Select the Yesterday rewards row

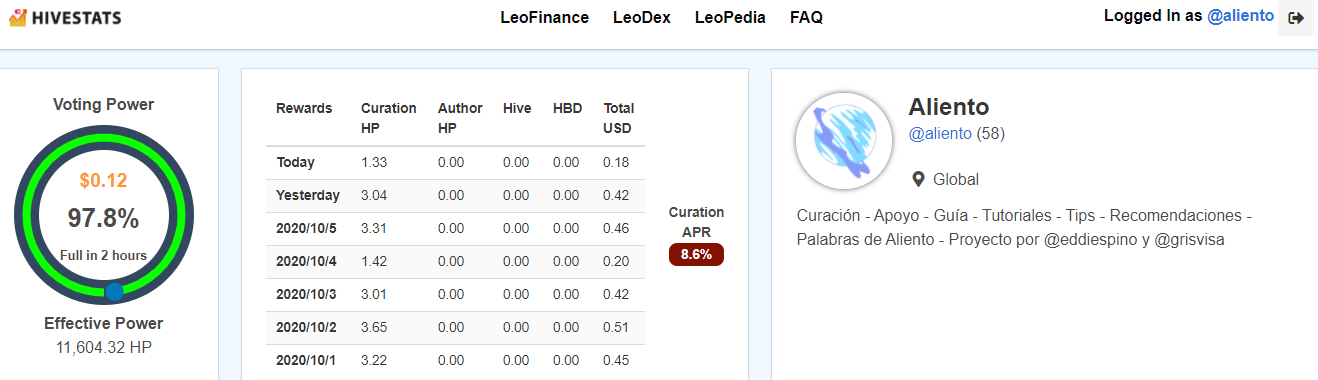455,195
